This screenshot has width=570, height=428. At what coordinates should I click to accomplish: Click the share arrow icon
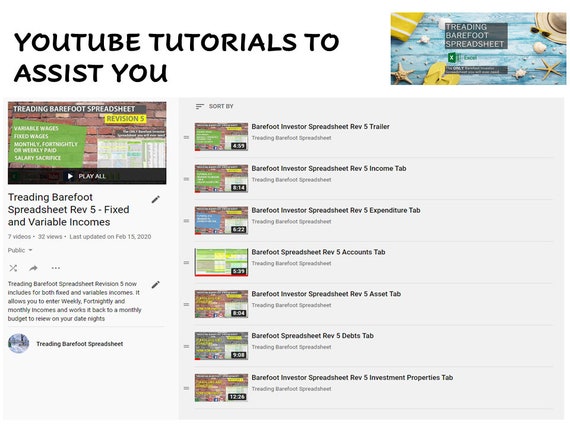pos(33,268)
